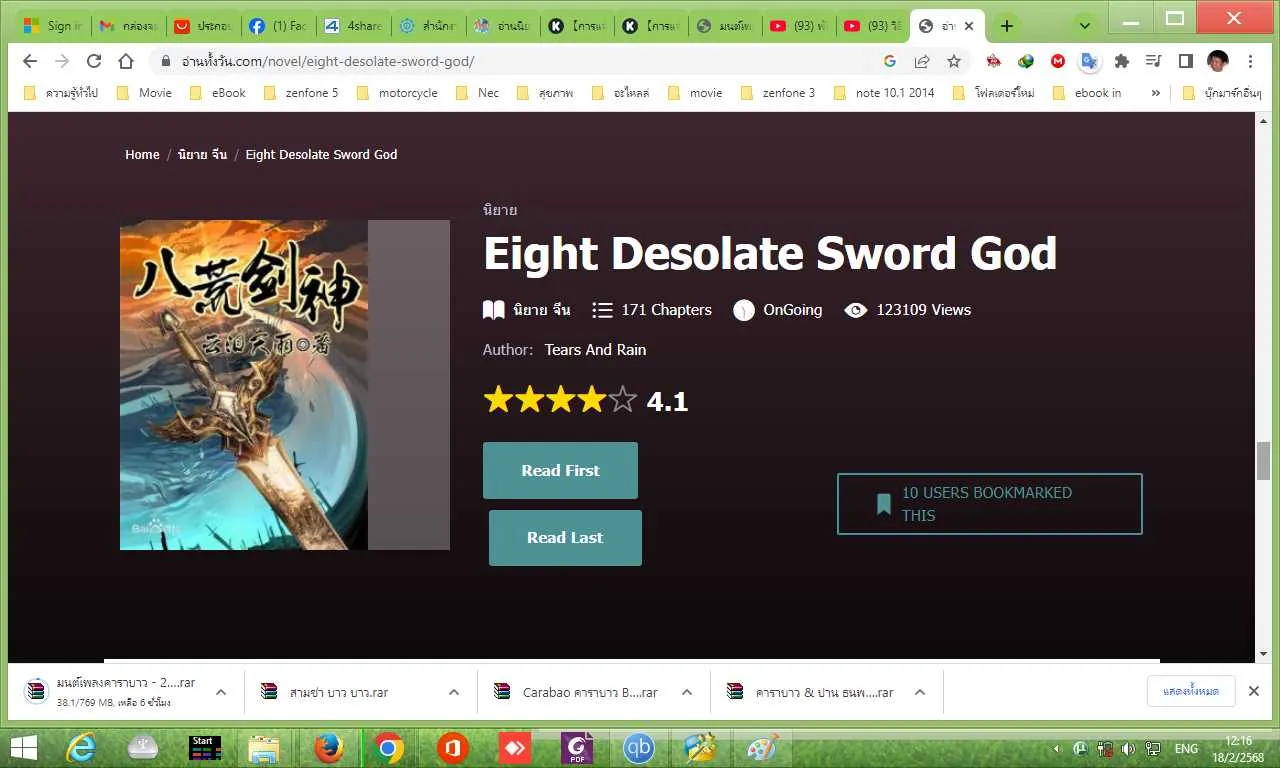Click the 10 Users Bookmarked This box
Viewport: 1280px width, 768px height.
[989, 504]
